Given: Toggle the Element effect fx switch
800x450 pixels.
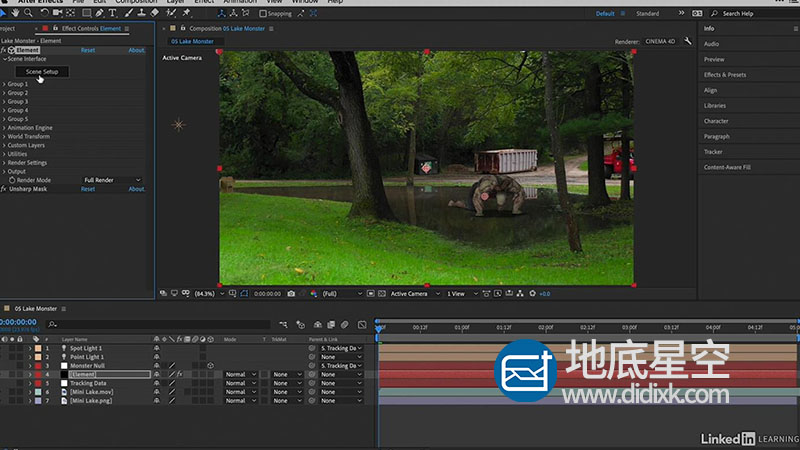Looking at the screenshot, I should coord(4,50).
